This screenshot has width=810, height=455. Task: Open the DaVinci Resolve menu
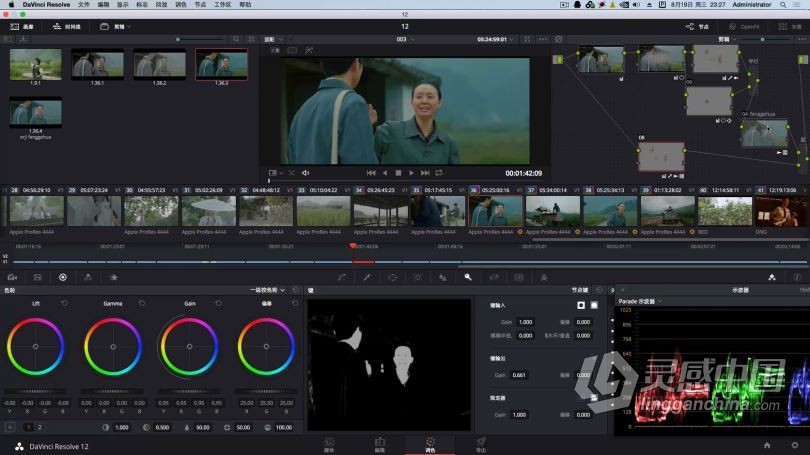coord(46,5)
